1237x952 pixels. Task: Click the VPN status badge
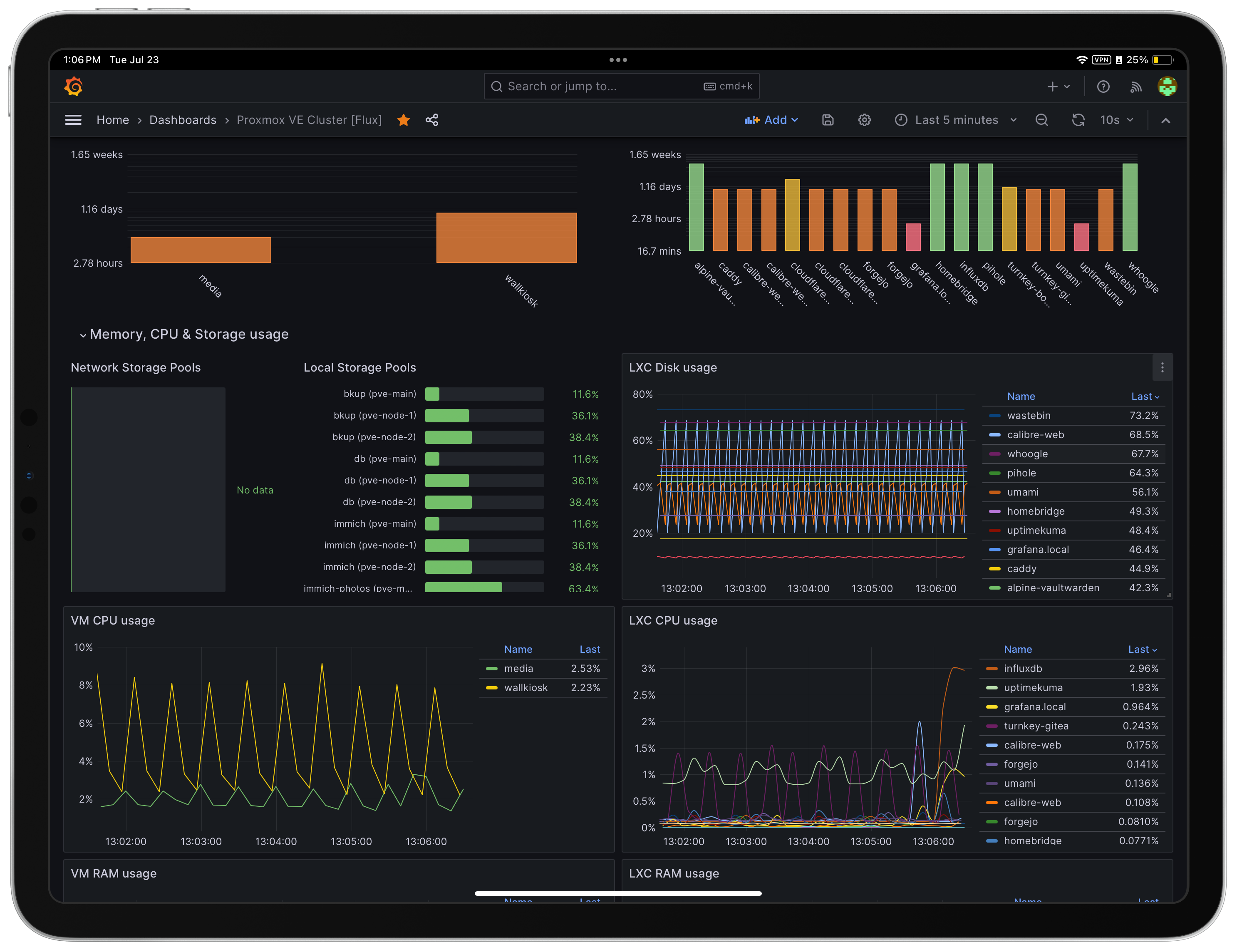point(1101,60)
